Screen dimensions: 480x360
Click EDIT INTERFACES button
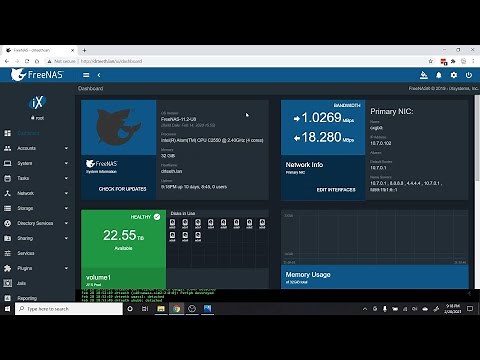click(336, 190)
